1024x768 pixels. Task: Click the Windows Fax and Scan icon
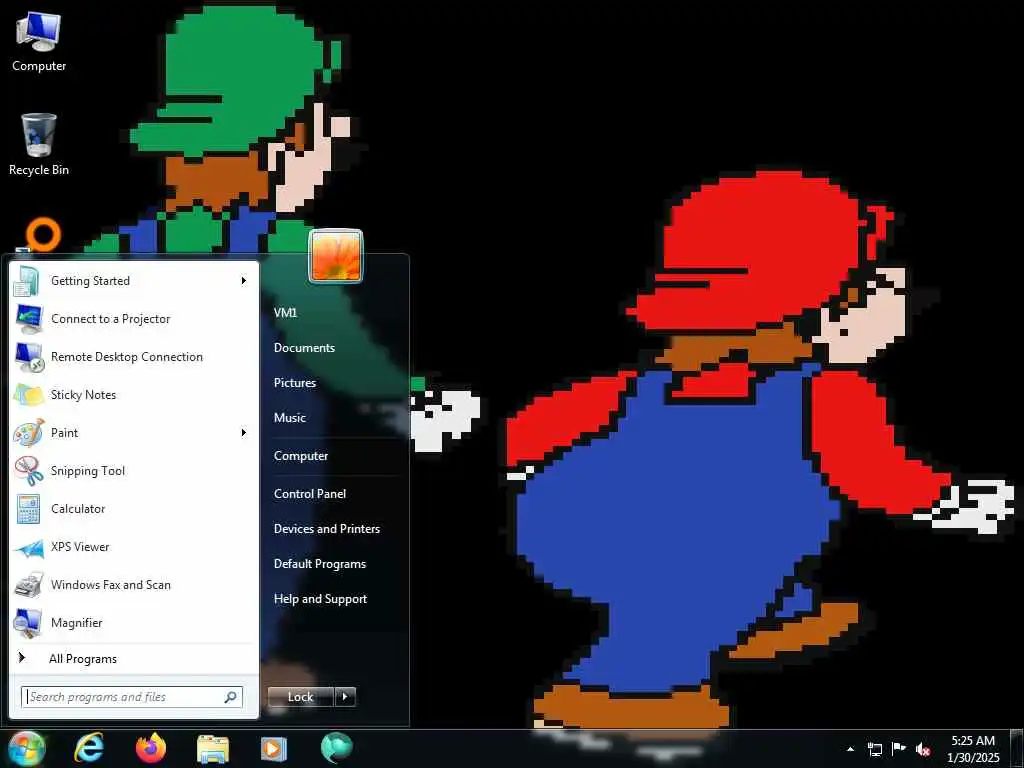(x=29, y=585)
